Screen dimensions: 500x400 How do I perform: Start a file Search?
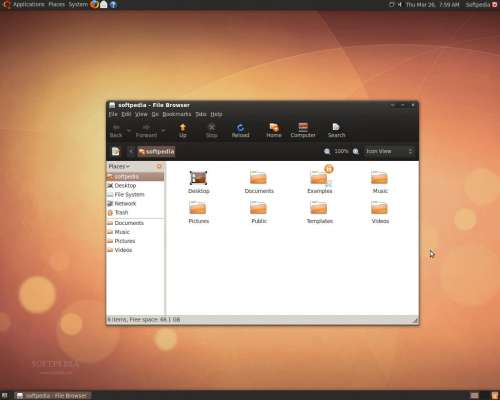(336, 130)
